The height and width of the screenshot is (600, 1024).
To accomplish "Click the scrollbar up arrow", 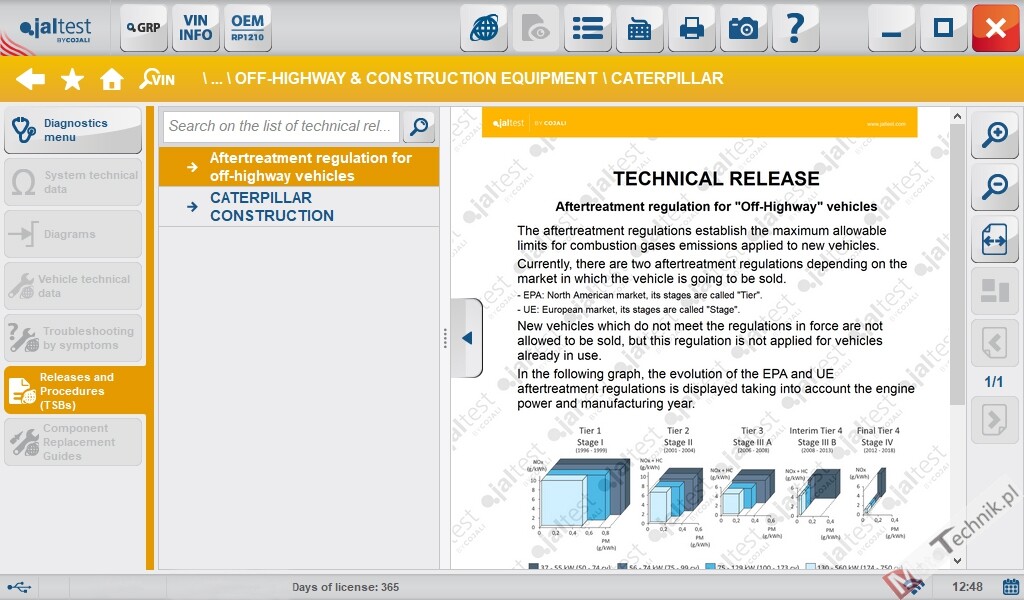I will pos(957,116).
